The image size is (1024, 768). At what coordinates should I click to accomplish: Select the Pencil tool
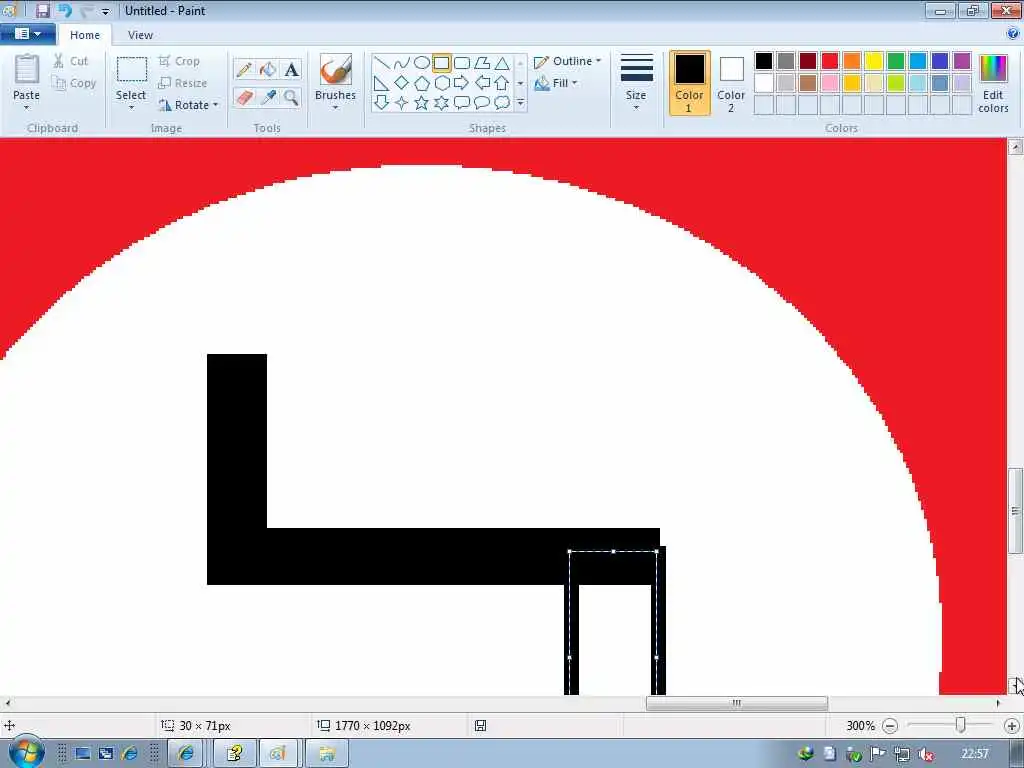click(x=244, y=69)
